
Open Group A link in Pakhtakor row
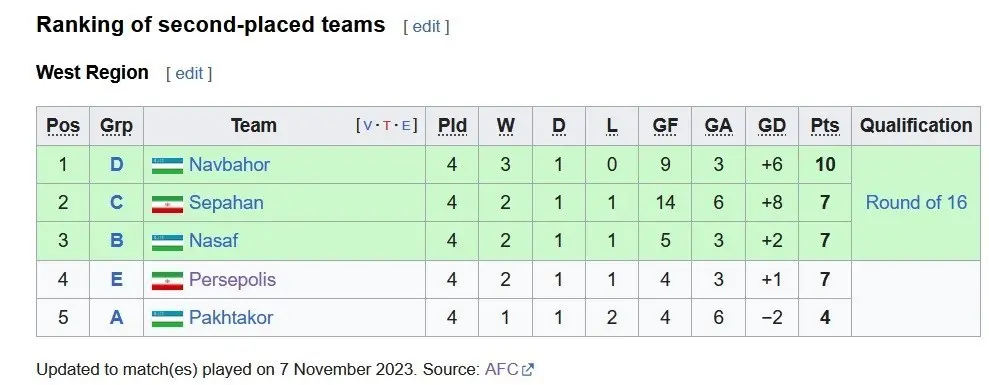point(117,317)
